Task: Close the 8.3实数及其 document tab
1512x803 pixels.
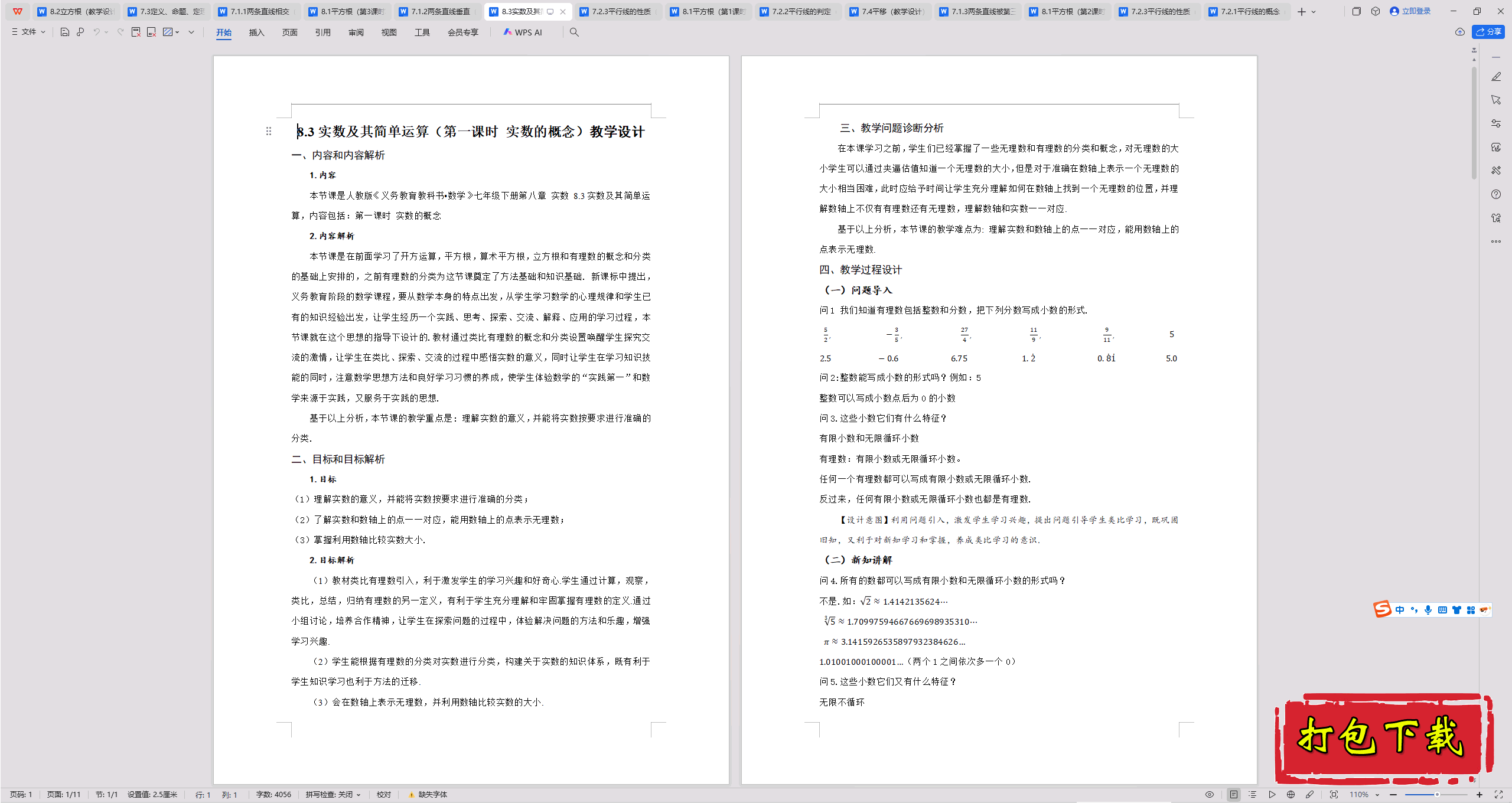Action: [563, 11]
